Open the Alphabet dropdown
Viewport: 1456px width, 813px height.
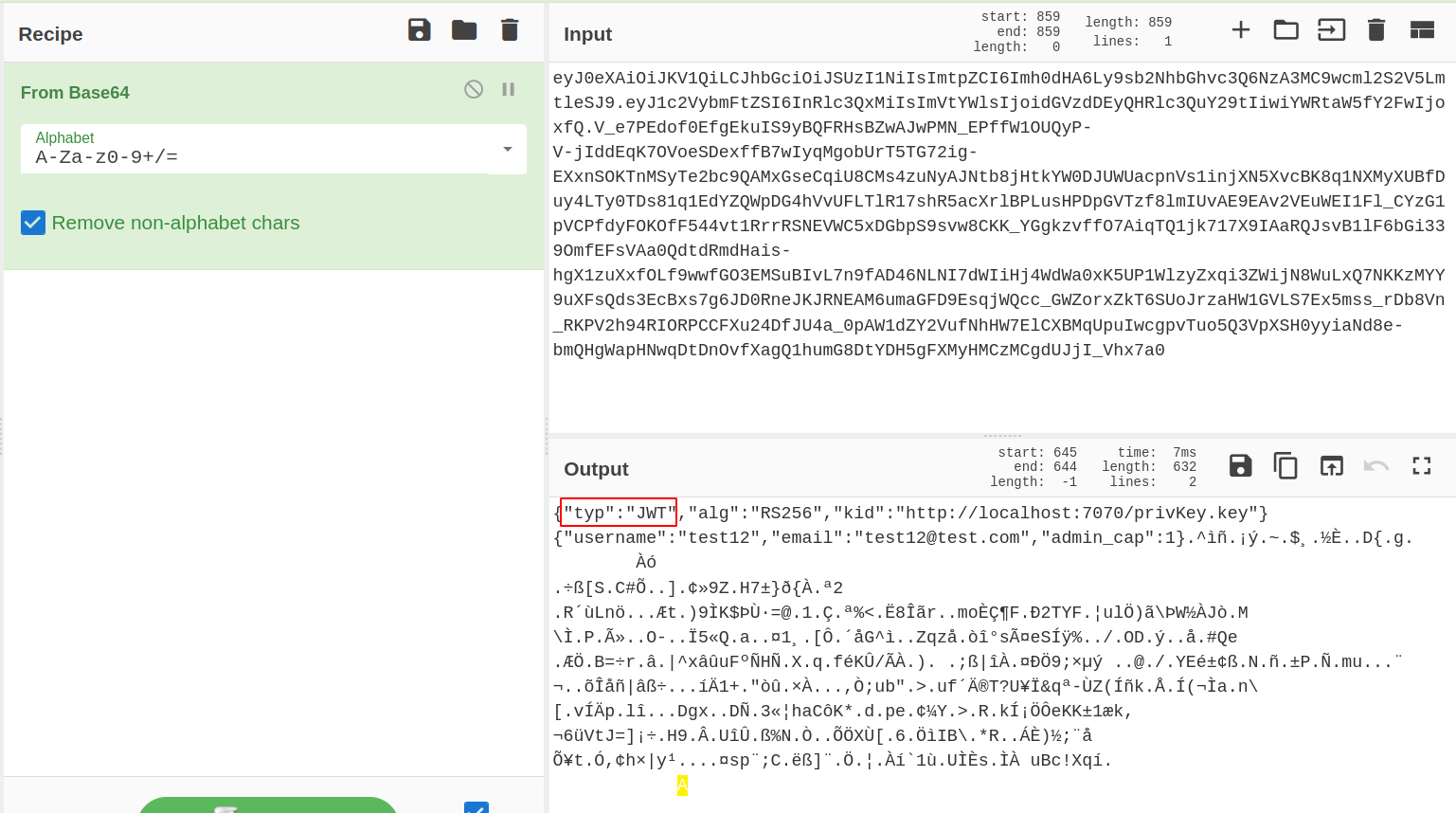508,150
